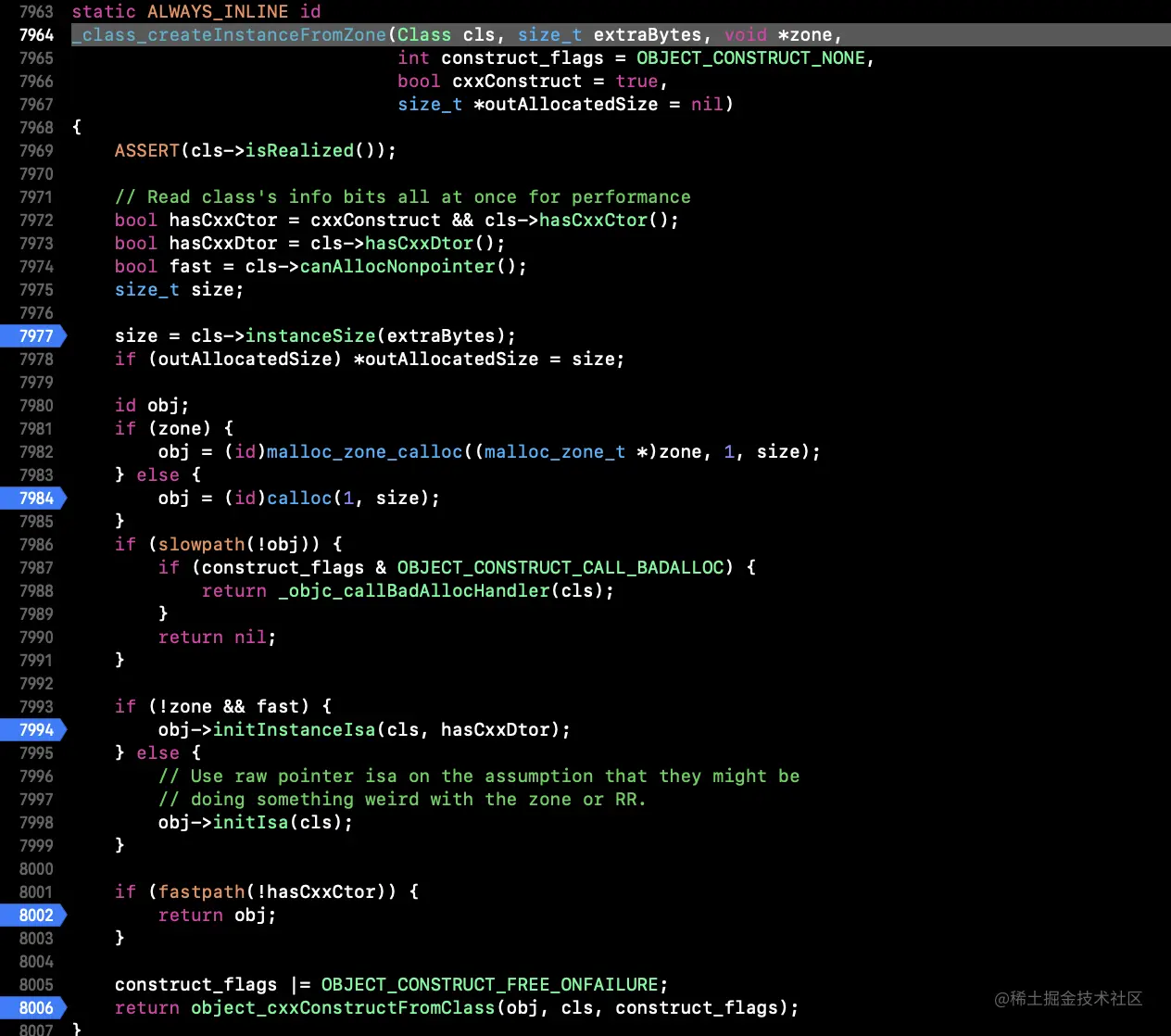Screen dimensions: 1171x1036
Task: Click '*outAllocatedSize = size' assignment
Action: (485, 359)
